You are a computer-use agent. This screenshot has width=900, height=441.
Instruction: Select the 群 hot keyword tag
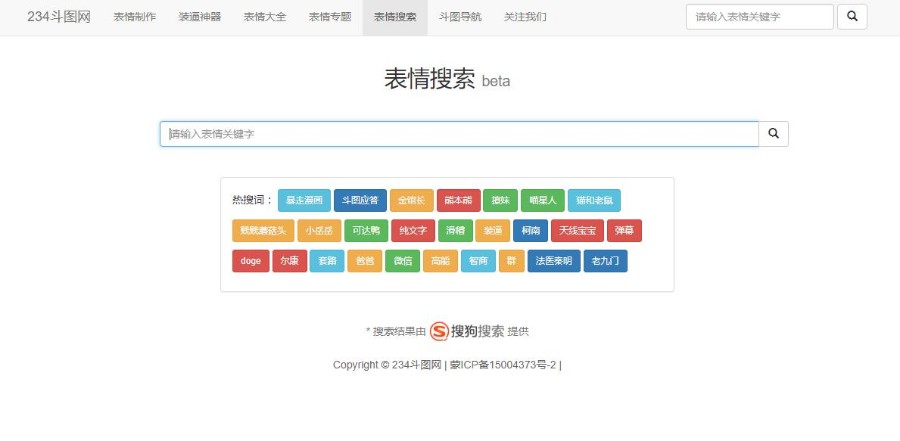coord(511,261)
